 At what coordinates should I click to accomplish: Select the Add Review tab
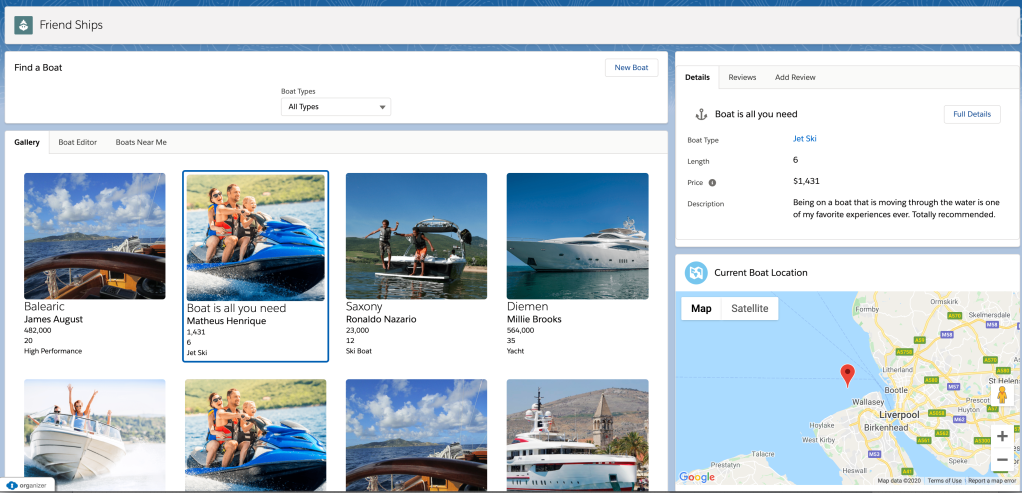click(795, 77)
